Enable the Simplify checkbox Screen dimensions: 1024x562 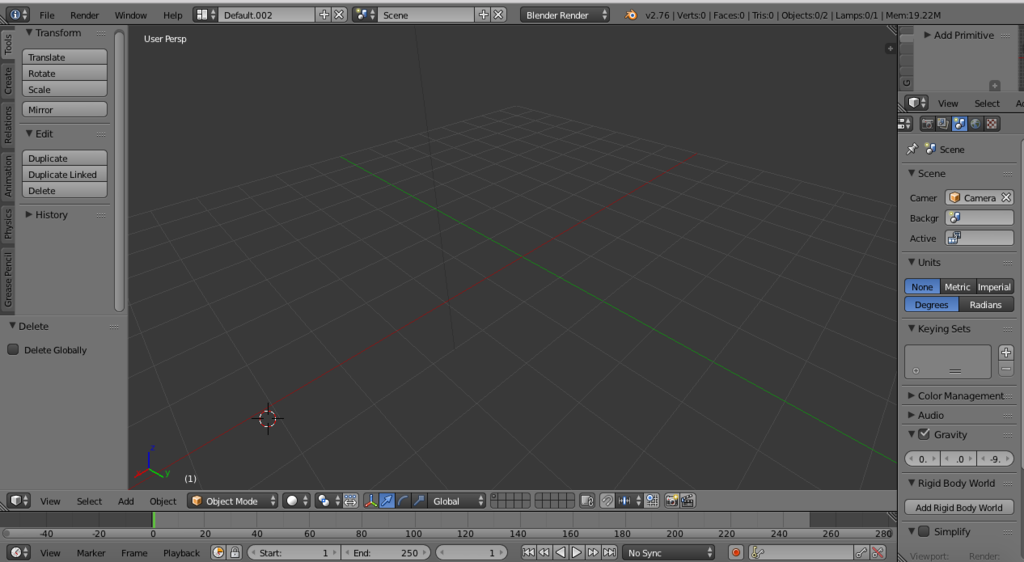[x=924, y=531]
